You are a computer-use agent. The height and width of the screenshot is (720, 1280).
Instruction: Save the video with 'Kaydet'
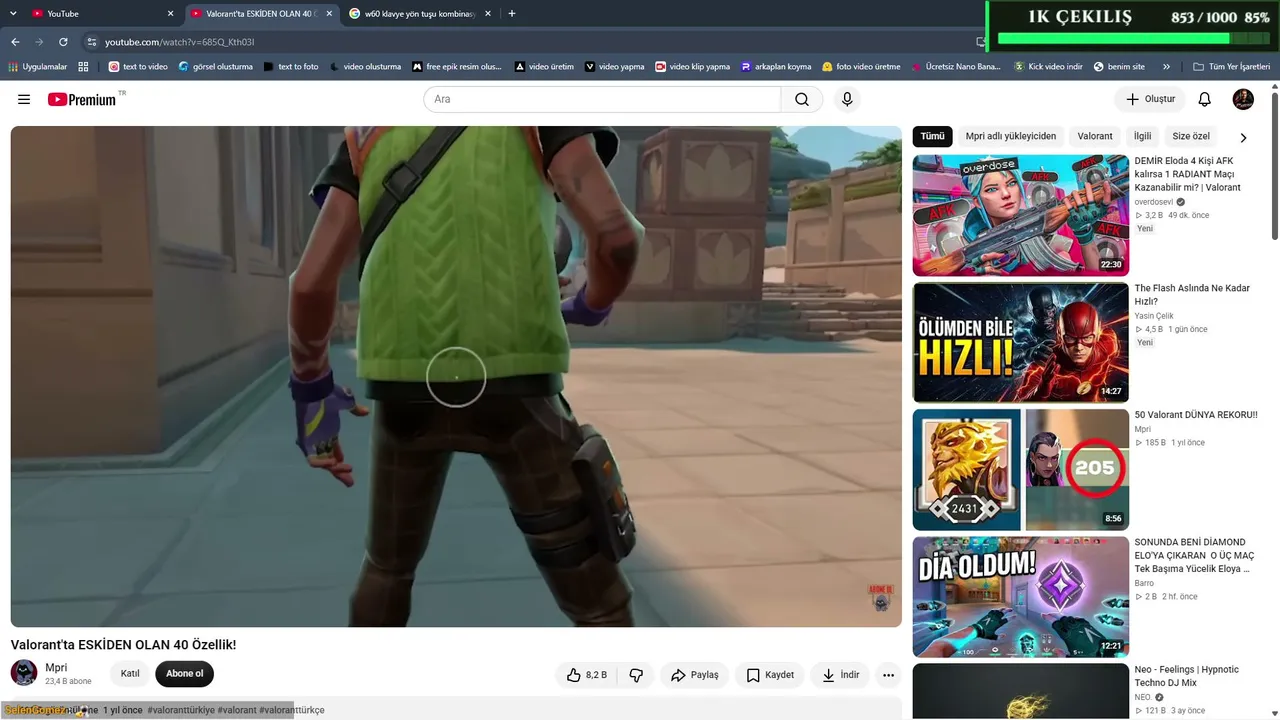(x=770, y=675)
